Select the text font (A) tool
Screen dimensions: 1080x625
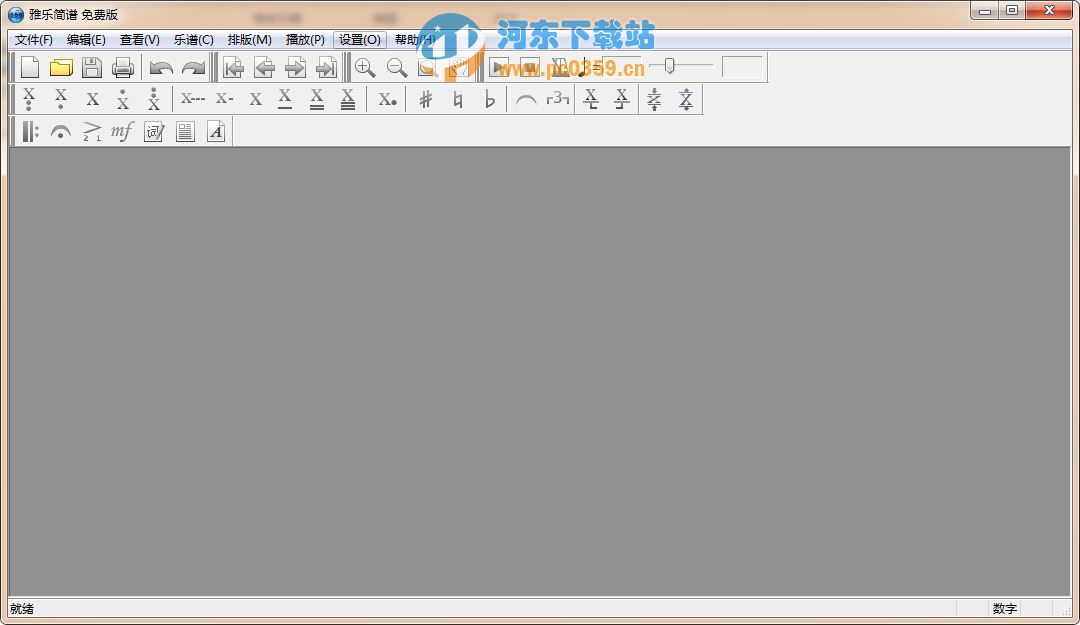pos(216,130)
